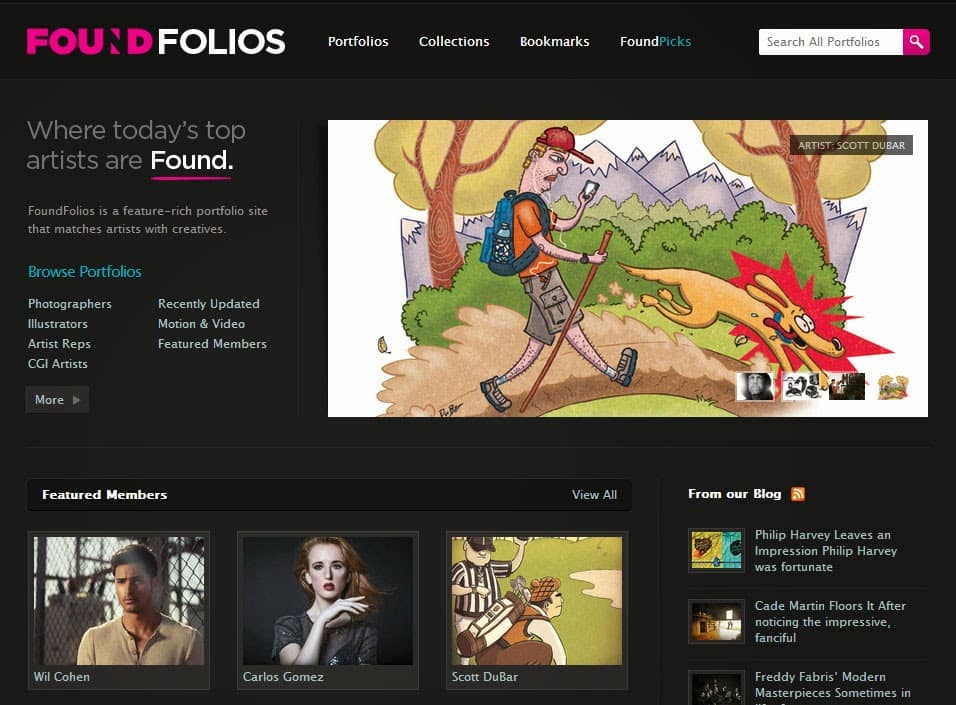Image resolution: width=956 pixels, height=705 pixels.
Task: Open Wil Cohen's featured member photo
Action: pos(119,601)
